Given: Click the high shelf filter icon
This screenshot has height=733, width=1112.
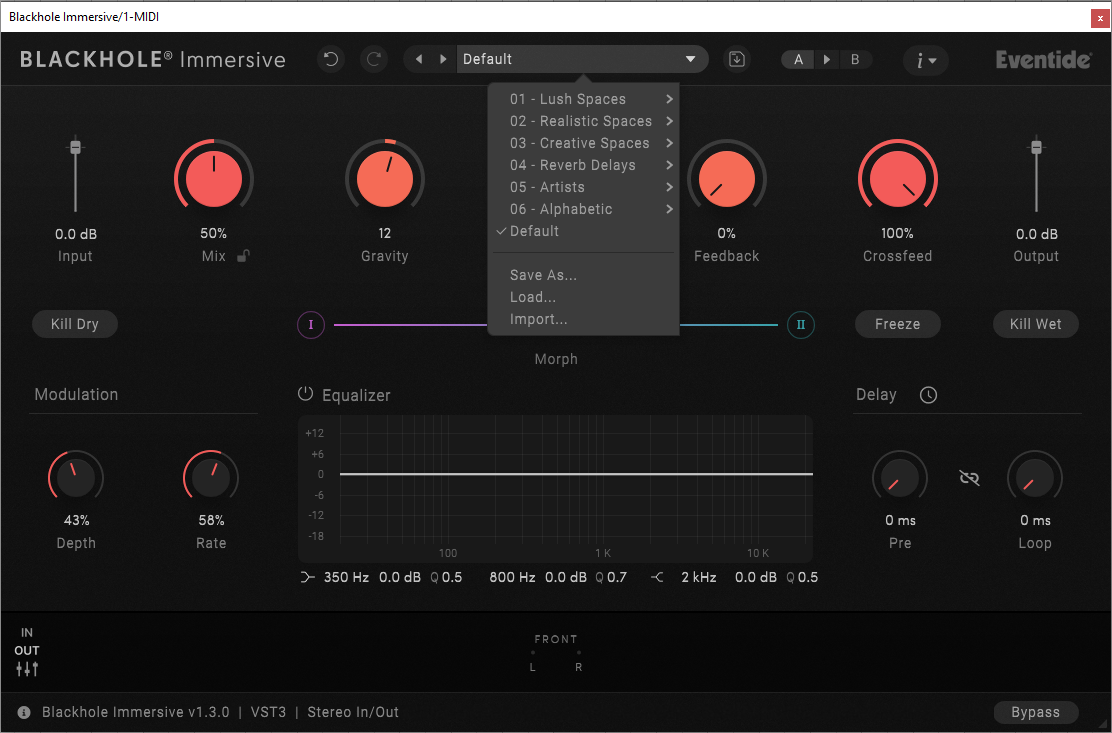Looking at the screenshot, I should (657, 578).
